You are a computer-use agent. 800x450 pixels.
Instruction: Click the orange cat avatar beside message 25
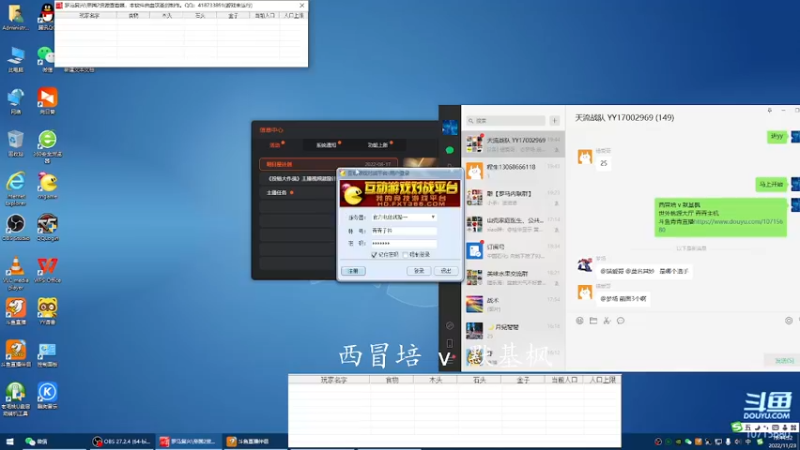coord(585,157)
